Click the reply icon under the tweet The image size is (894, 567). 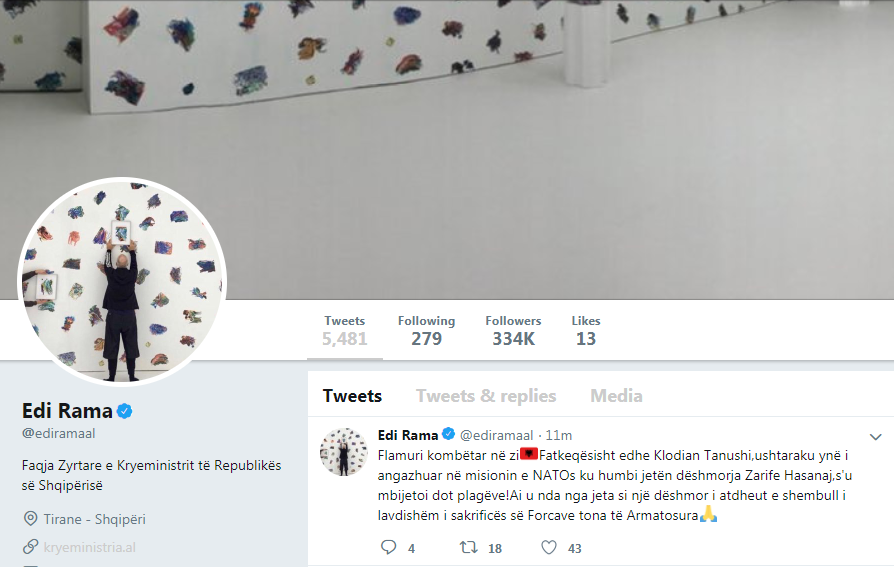click(x=388, y=548)
